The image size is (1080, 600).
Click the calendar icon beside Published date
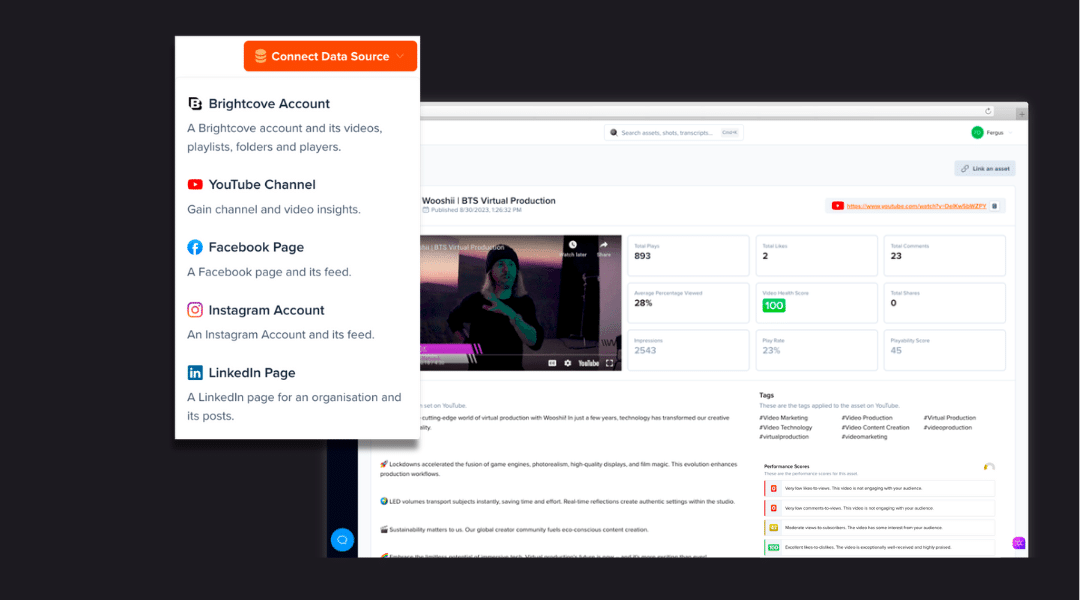(x=426, y=210)
